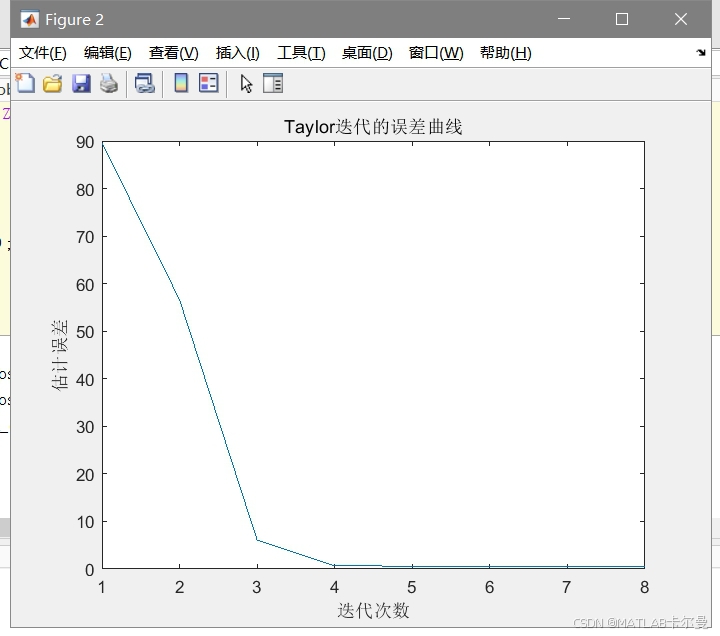
Task: Open the 查看(V) menu
Action: coord(174,53)
